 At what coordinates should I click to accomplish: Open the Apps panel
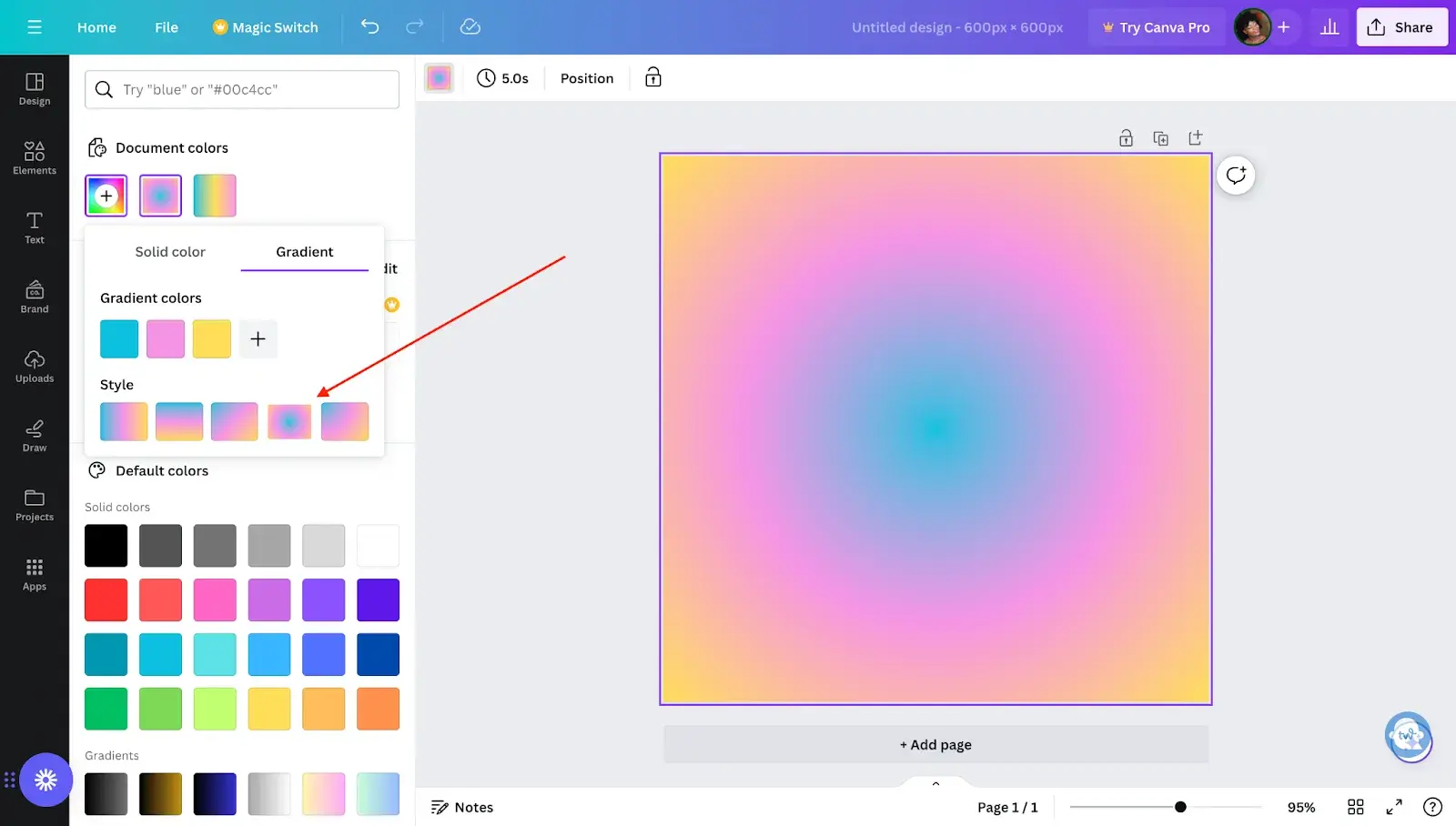tap(35, 575)
